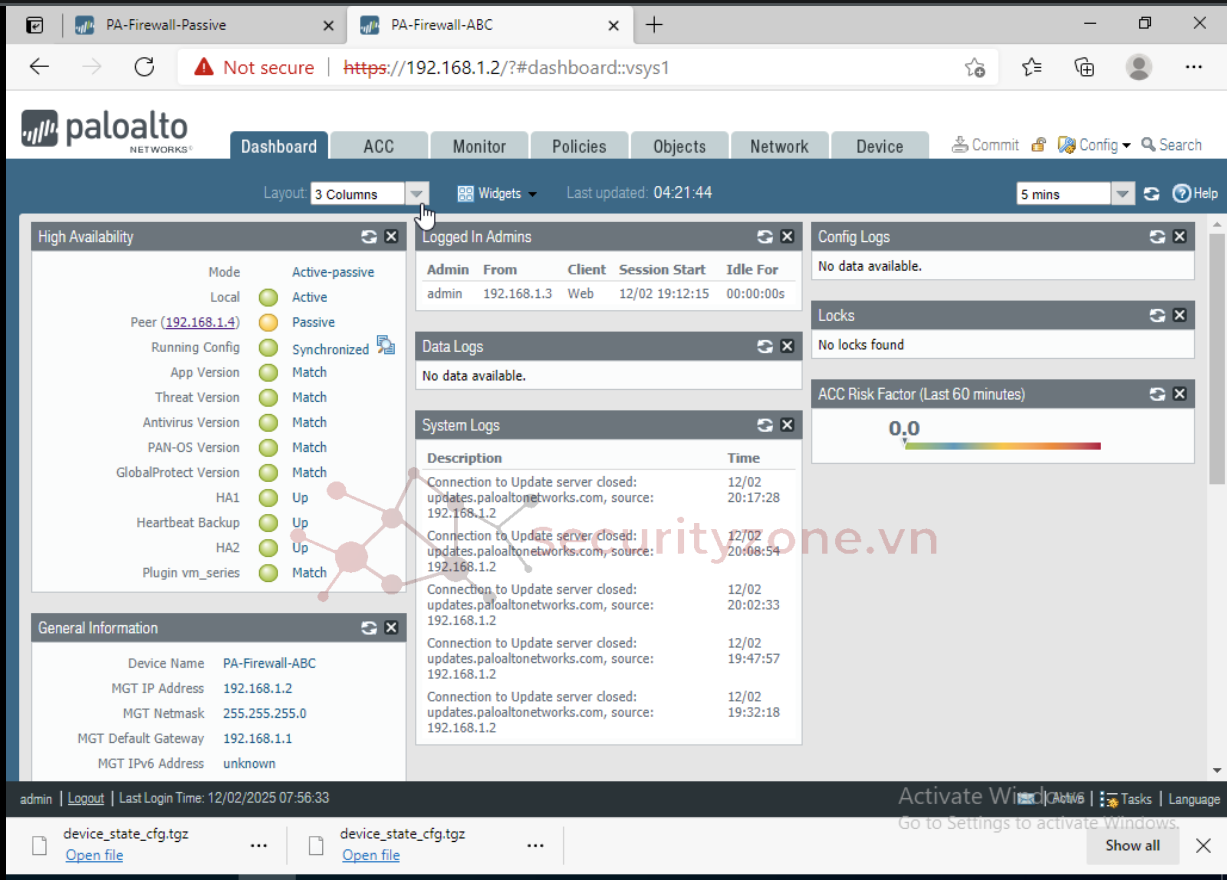Open the Config dropdown menu
1227x880 pixels.
tap(1095, 145)
